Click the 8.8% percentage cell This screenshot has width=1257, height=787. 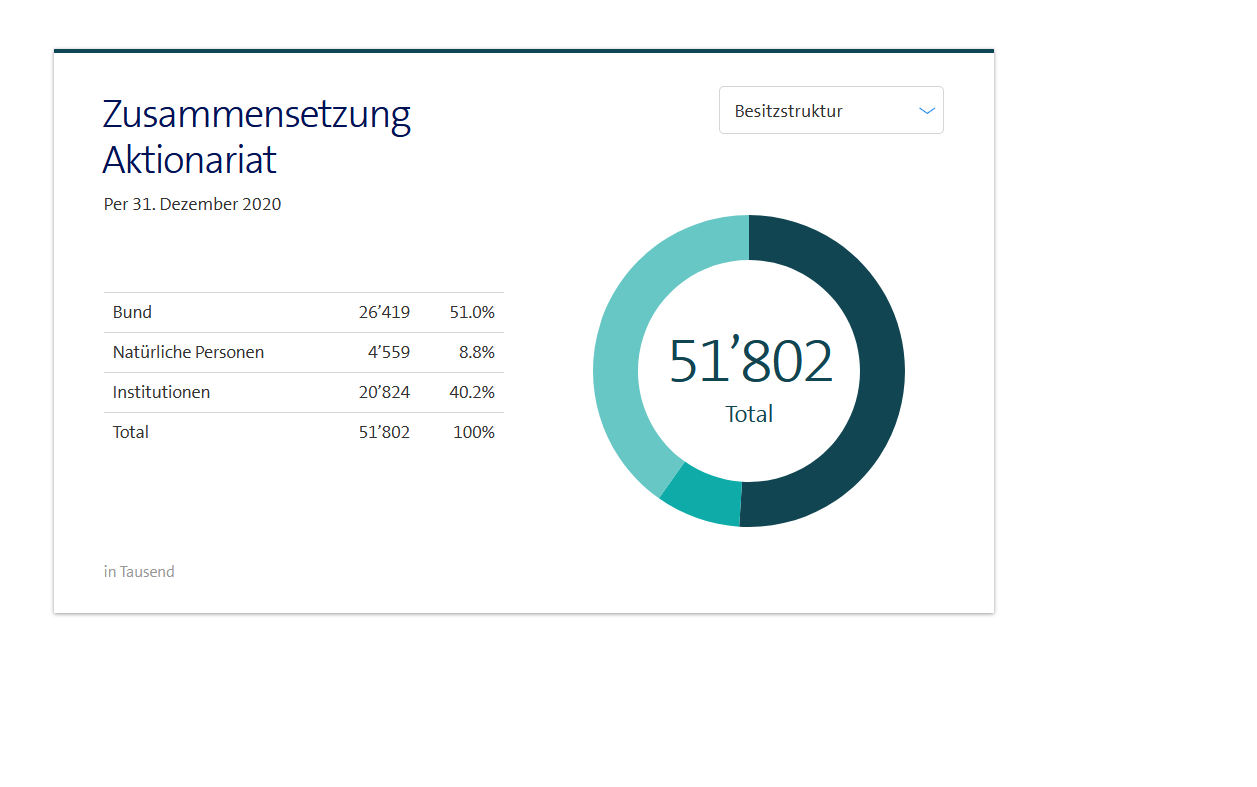pos(476,352)
